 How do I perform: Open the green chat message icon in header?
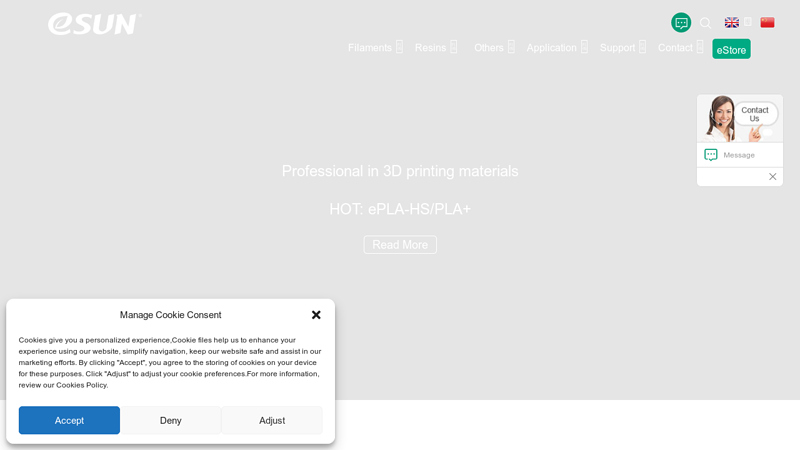coord(681,22)
